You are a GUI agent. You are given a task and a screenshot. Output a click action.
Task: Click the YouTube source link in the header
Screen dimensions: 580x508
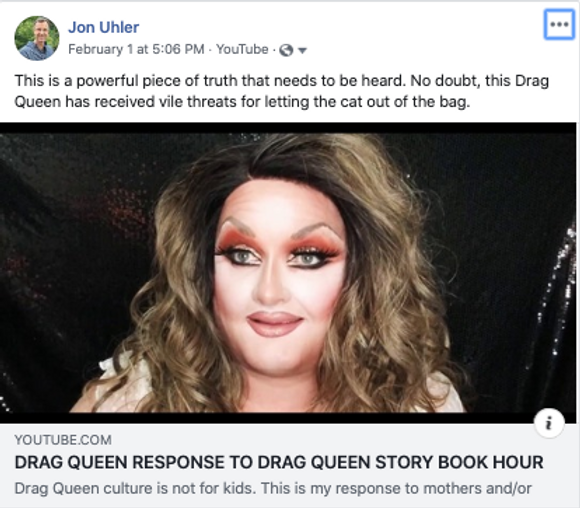coord(242,49)
